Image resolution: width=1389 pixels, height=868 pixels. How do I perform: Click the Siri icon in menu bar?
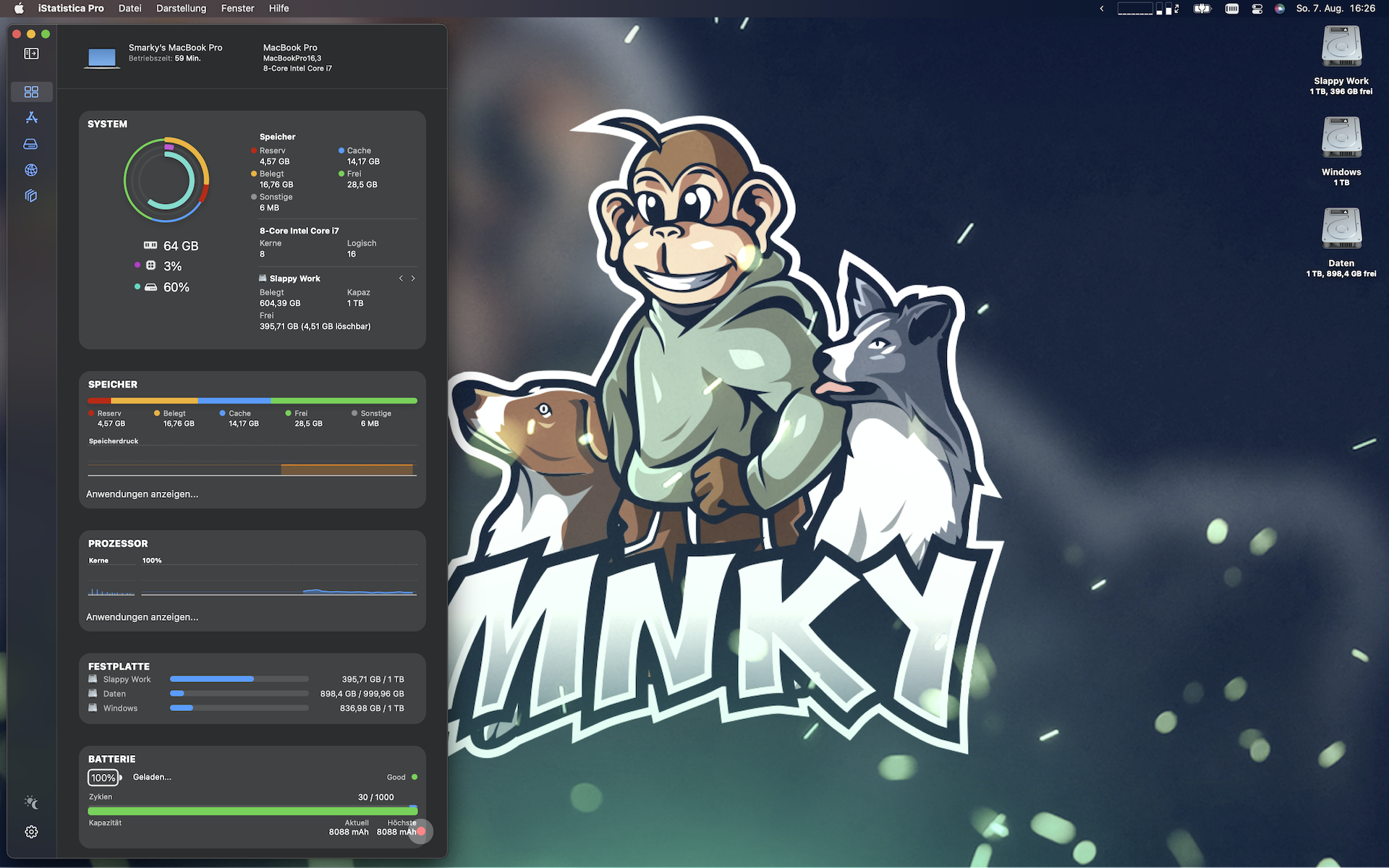click(1280, 9)
